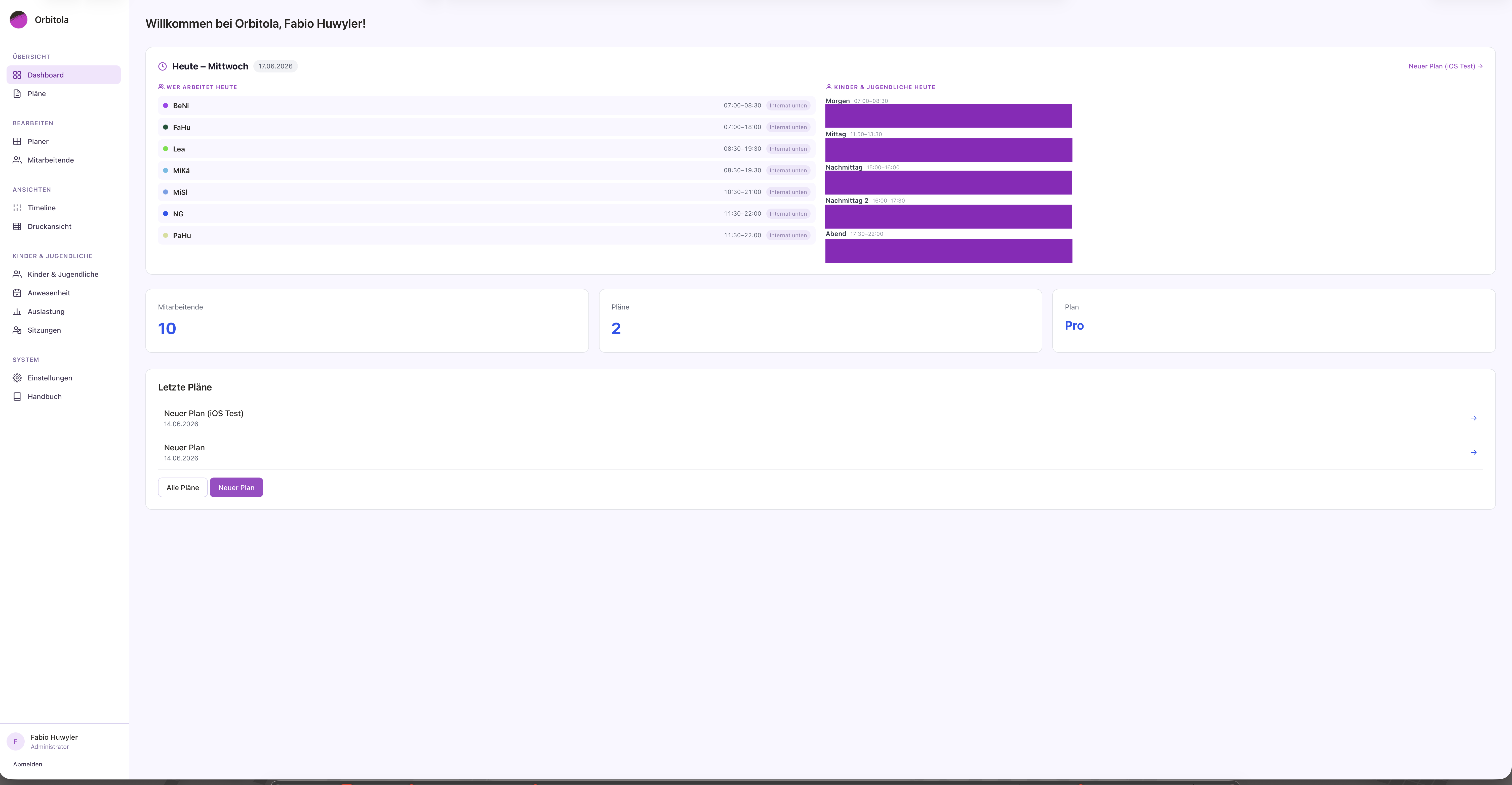Open the Auslastung view
The width and height of the screenshot is (1512, 785).
coord(63,312)
